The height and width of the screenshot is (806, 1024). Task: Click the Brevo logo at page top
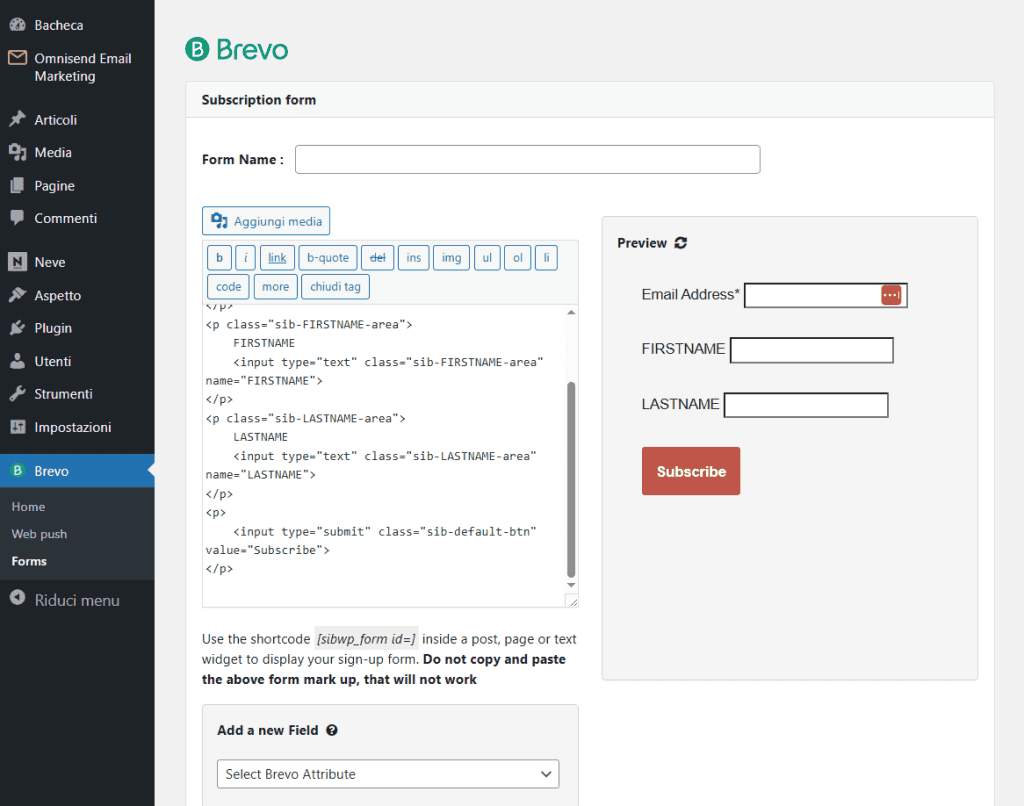pyautogui.click(x=236, y=50)
